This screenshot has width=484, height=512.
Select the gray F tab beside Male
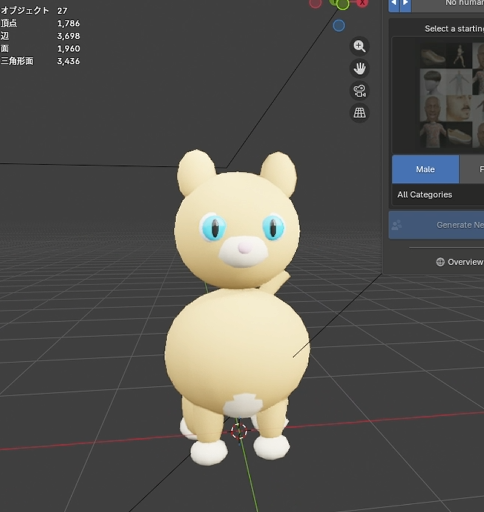coord(472,169)
